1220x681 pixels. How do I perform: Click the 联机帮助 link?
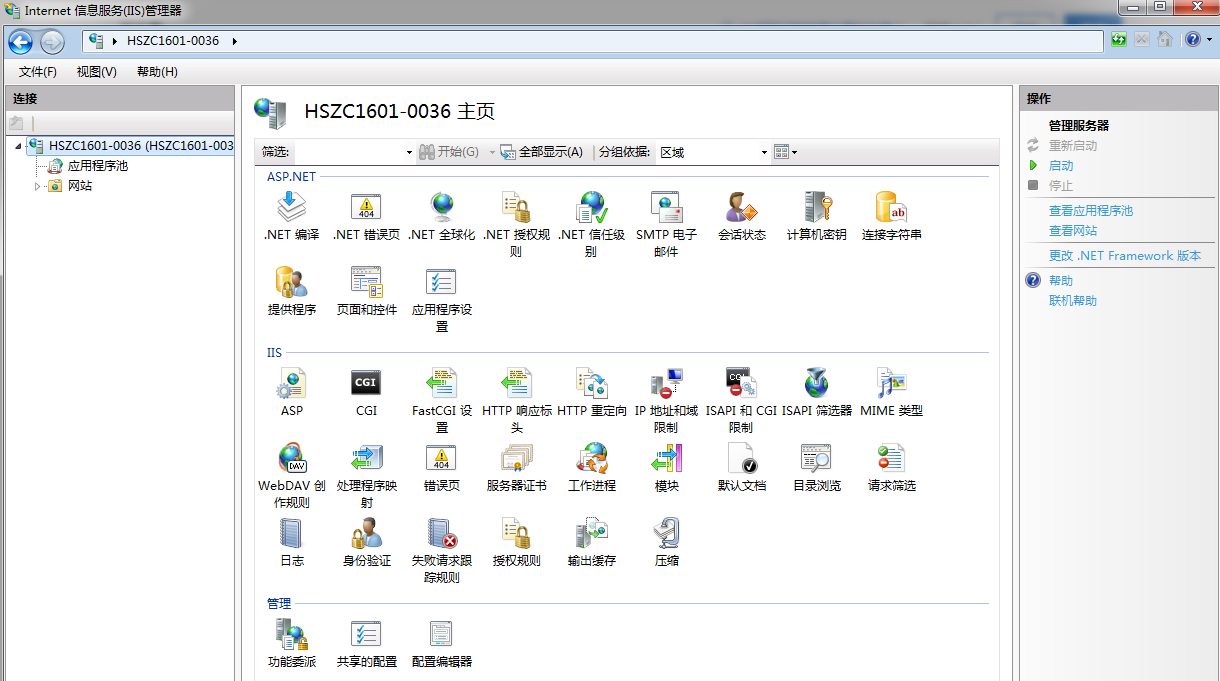(x=1073, y=301)
